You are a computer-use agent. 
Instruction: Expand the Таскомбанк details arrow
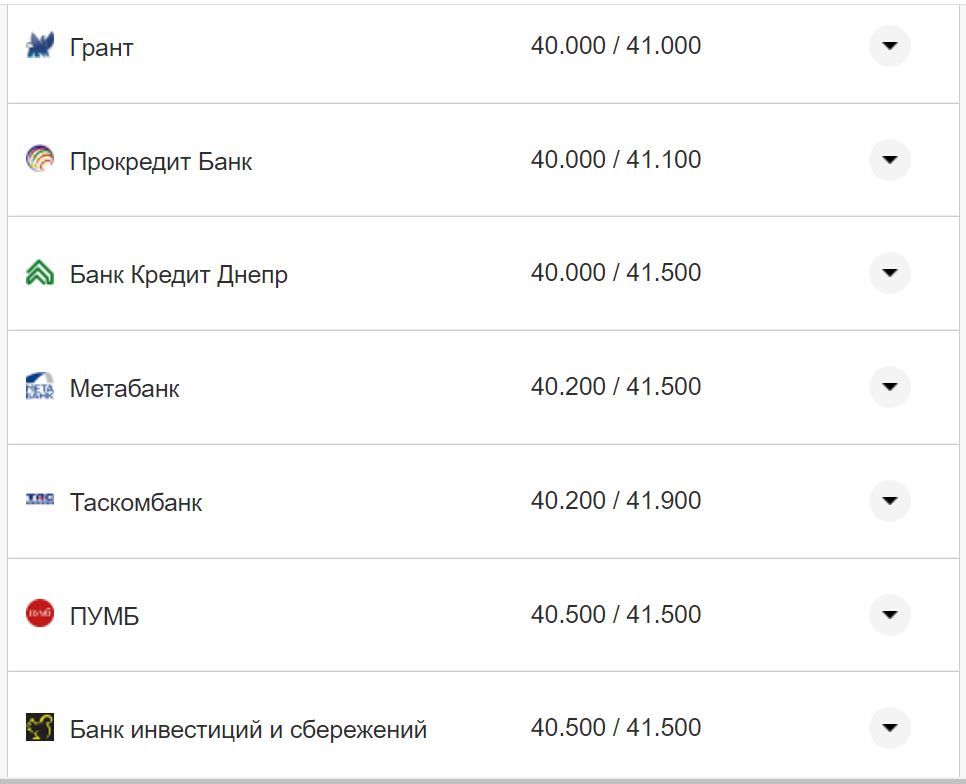(888, 501)
